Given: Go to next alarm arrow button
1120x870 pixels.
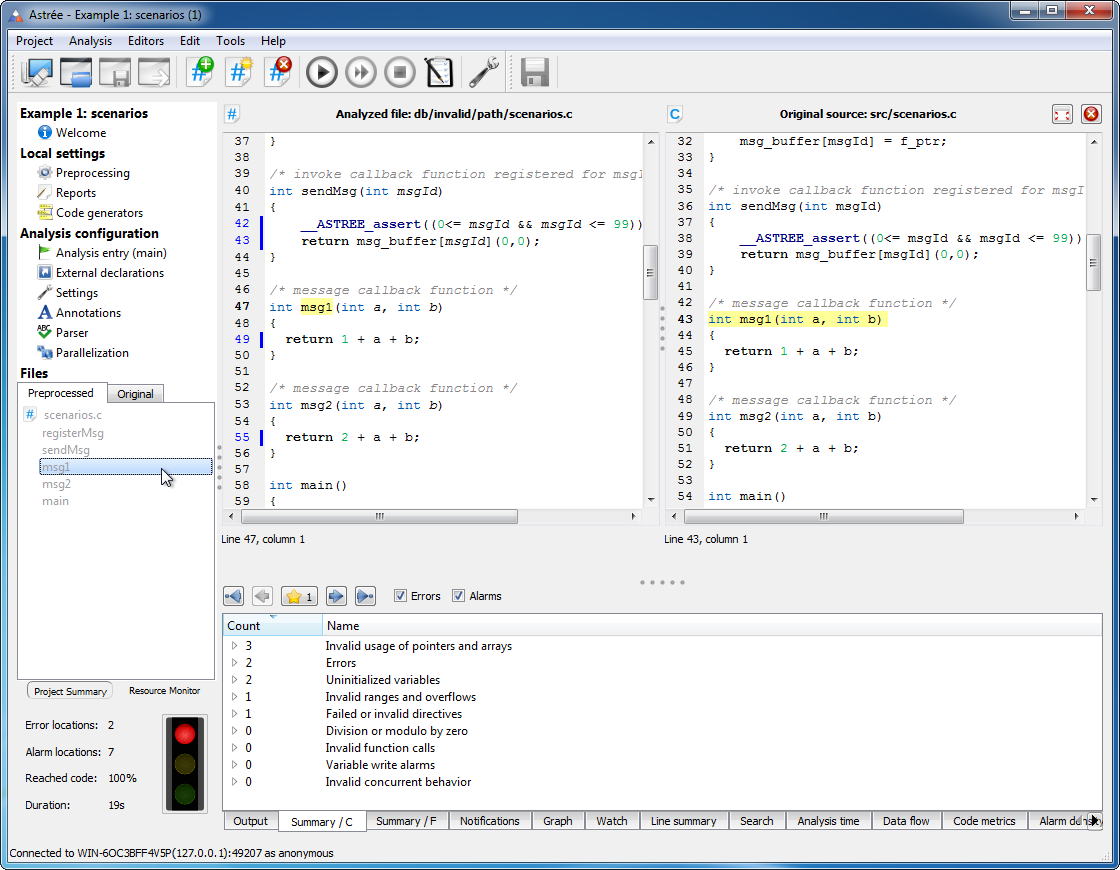Looking at the screenshot, I should point(336,596).
